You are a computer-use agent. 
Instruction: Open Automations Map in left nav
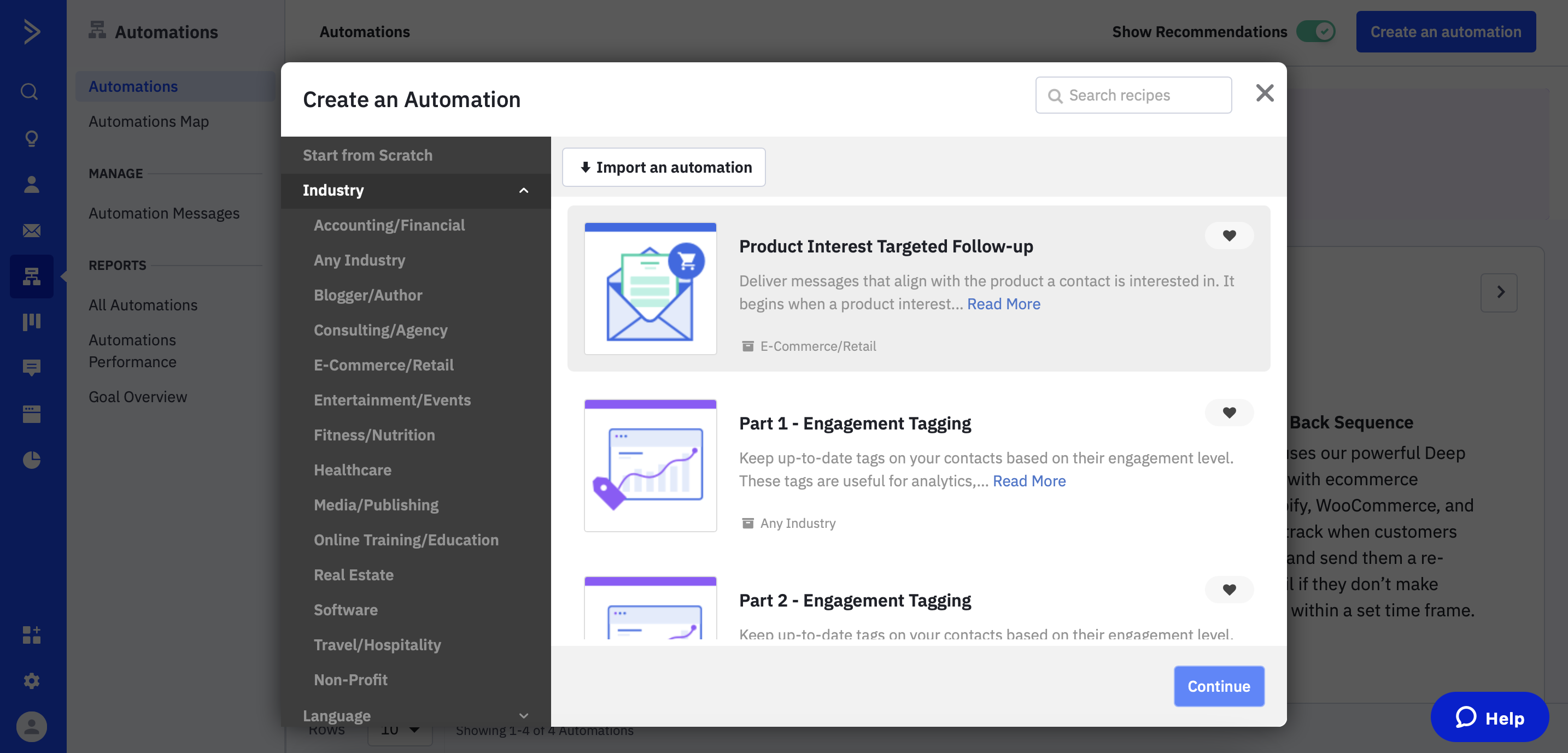(x=149, y=122)
